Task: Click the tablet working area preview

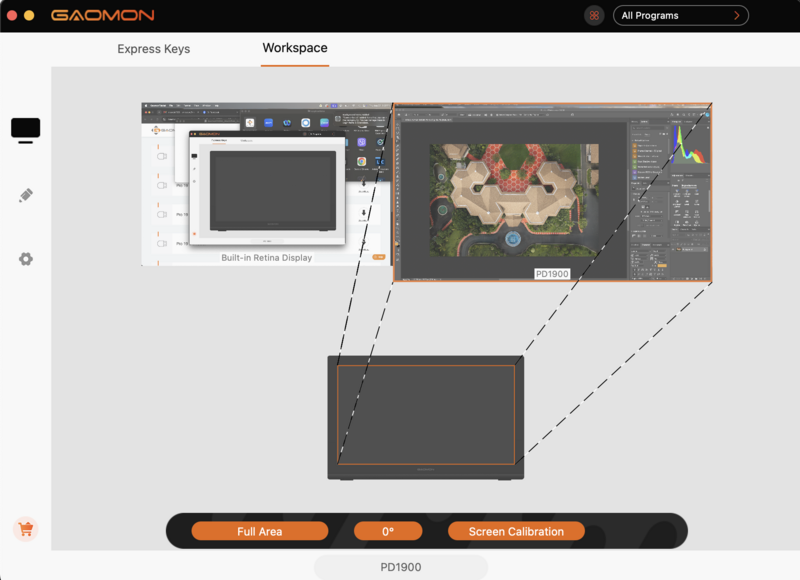Action: [x=426, y=415]
